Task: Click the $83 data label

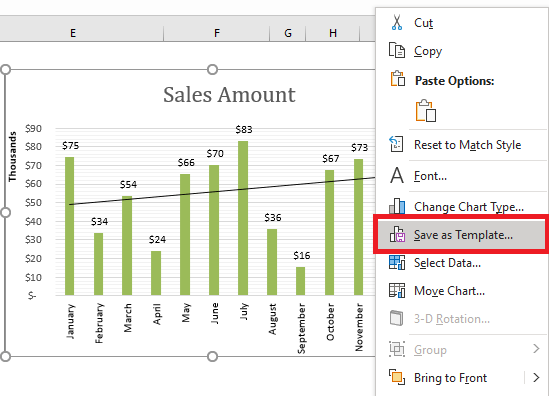Action: pyautogui.click(x=244, y=130)
